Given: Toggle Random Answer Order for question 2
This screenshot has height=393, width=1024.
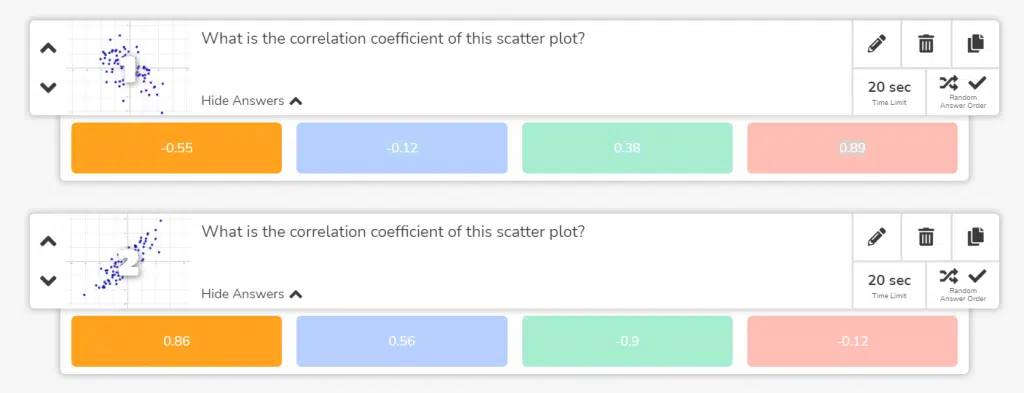Looking at the screenshot, I should (x=963, y=285).
